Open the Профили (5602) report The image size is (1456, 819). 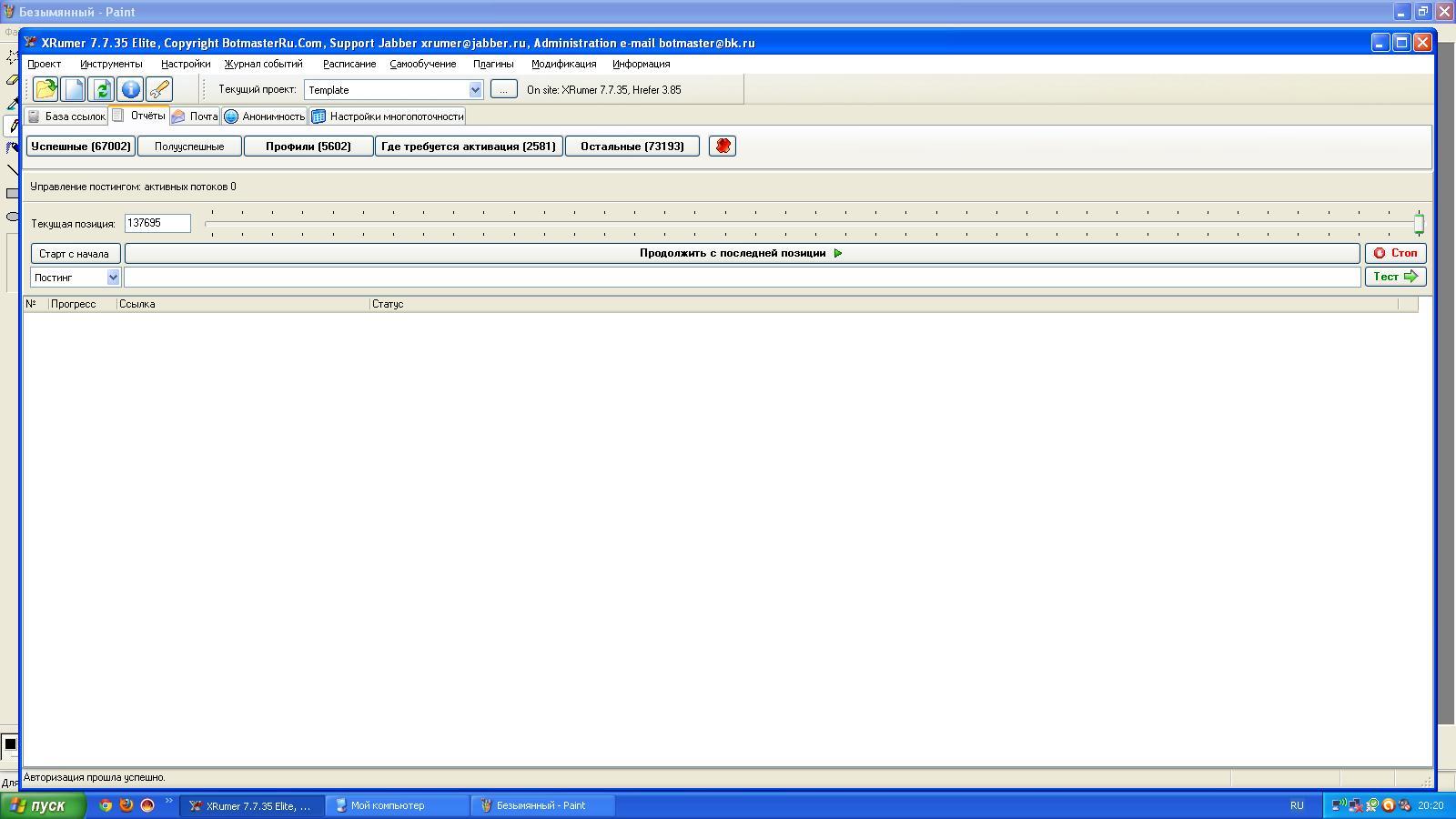[x=308, y=146]
